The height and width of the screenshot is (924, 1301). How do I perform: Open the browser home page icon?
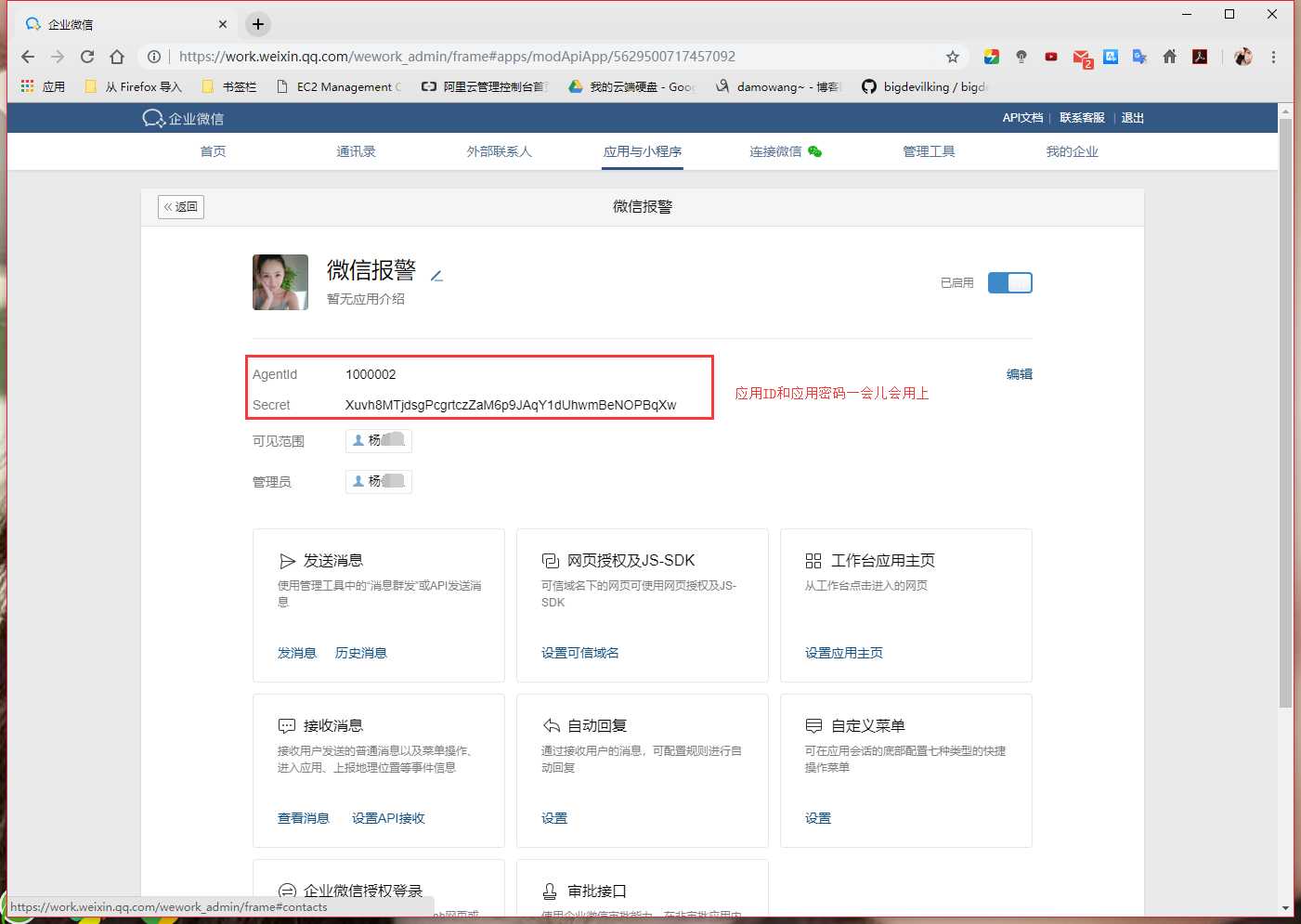pos(117,57)
